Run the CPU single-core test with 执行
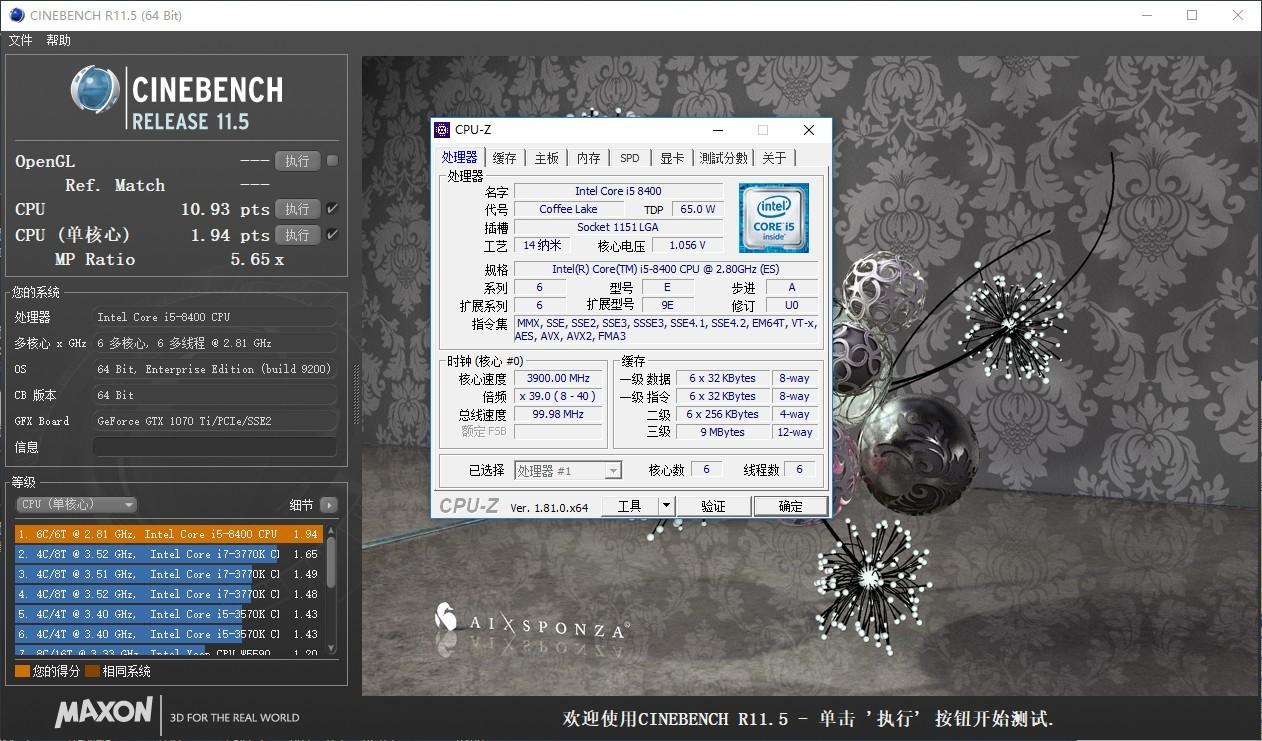Image resolution: width=1262 pixels, height=741 pixels. 298,235
